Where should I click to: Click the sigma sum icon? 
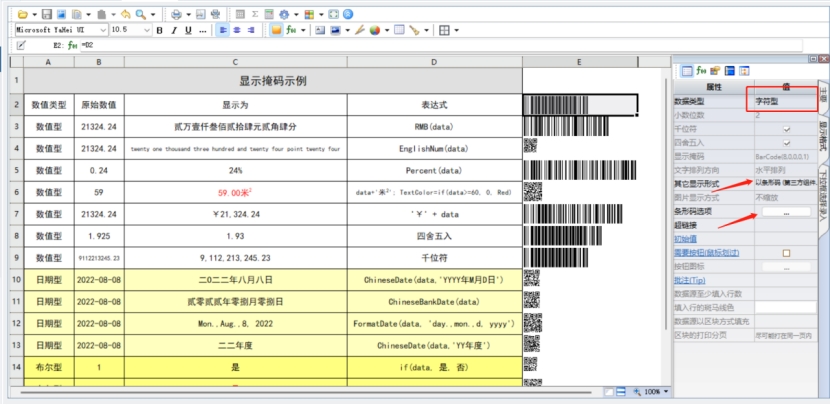click(255, 14)
